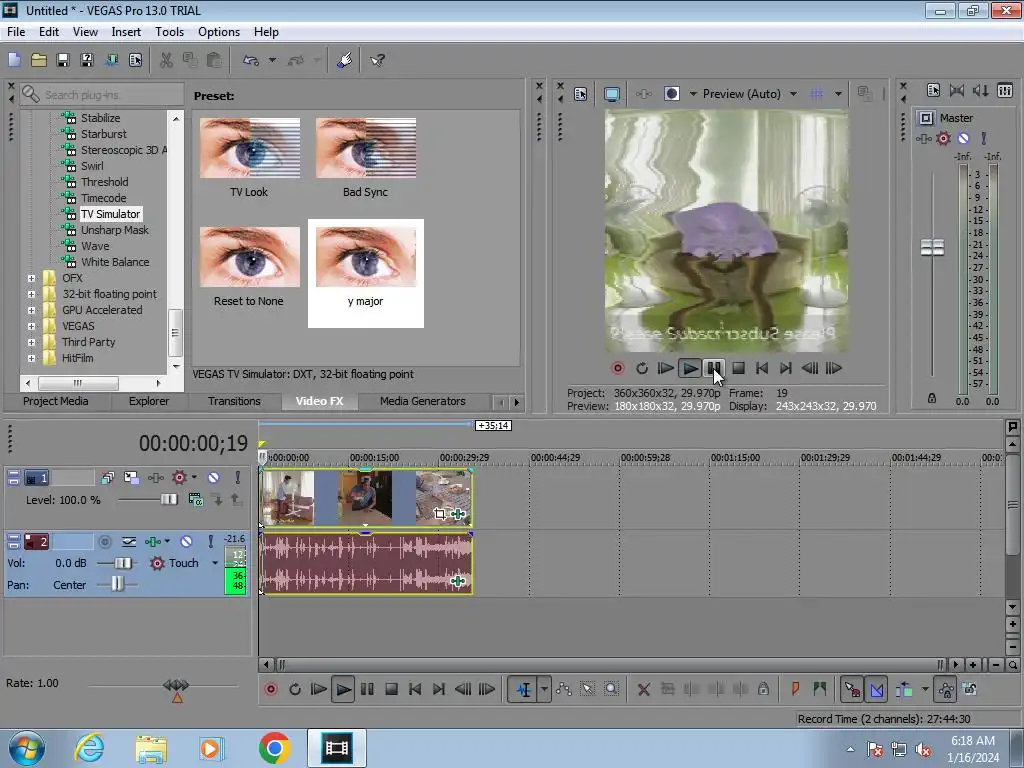Select the Normal Edit tool in the transport
Image resolution: width=1024 pixels, height=768 pixels.
524,689
